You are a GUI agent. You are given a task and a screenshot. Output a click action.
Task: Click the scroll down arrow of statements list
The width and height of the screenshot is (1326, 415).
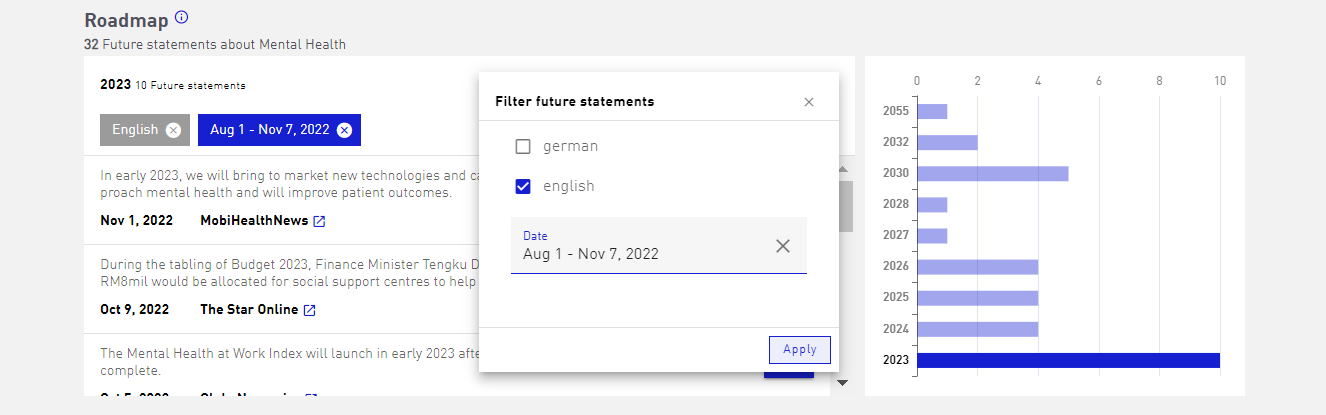click(x=842, y=382)
